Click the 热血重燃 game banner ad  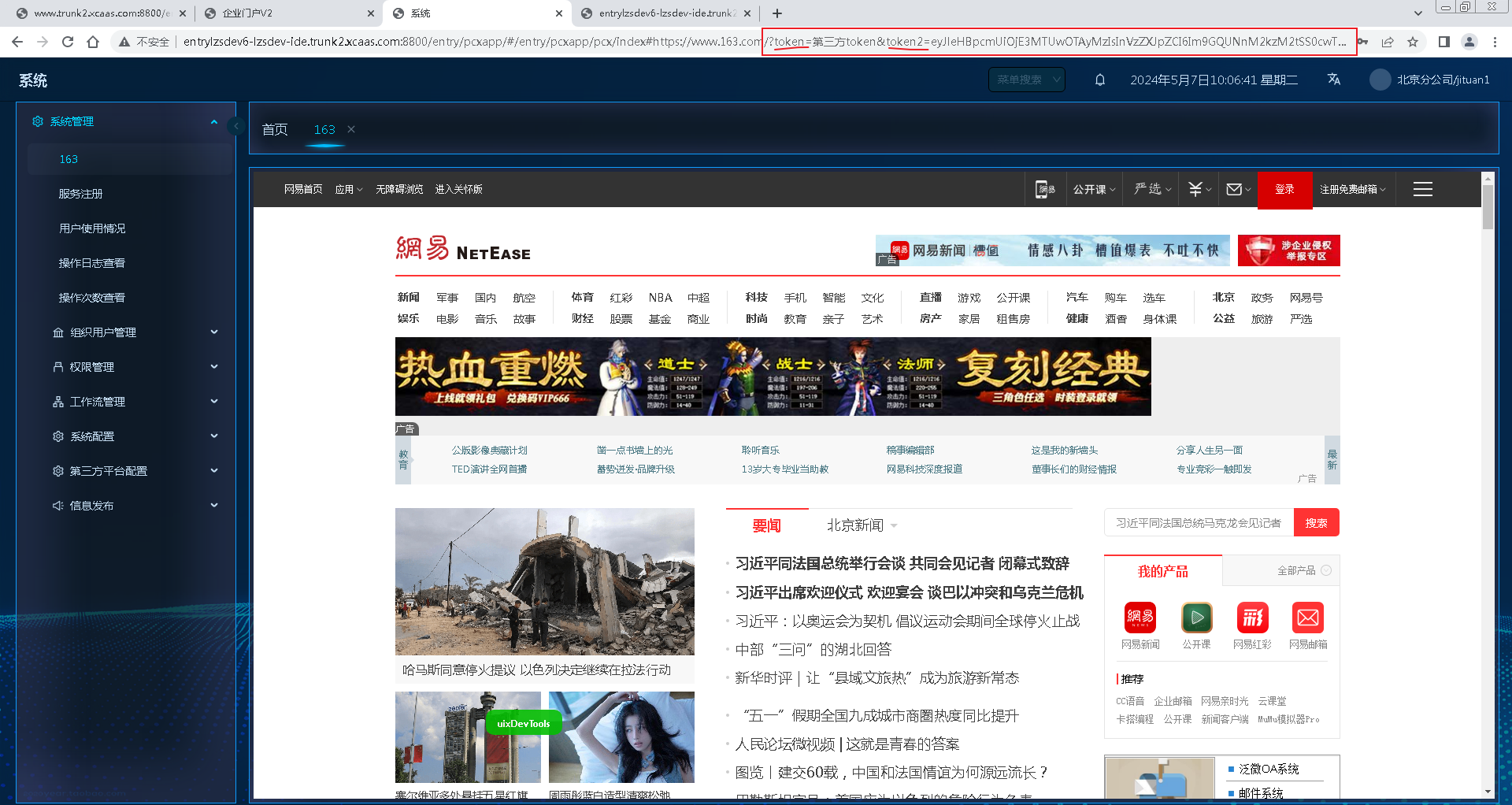pyautogui.click(x=773, y=377)
